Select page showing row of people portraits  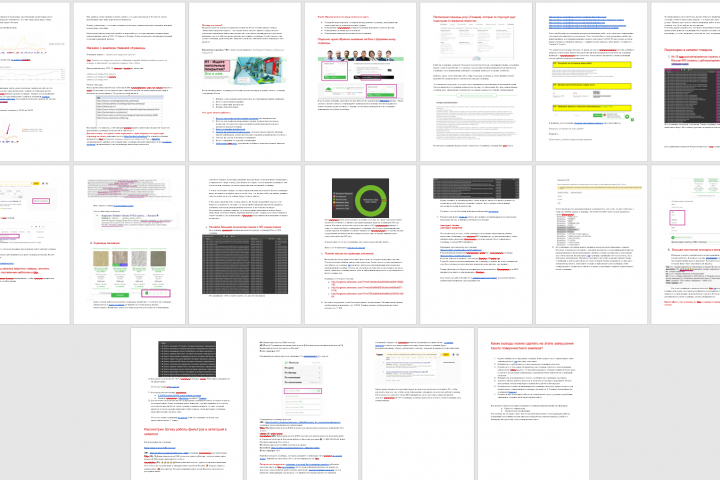click(360, 82)
